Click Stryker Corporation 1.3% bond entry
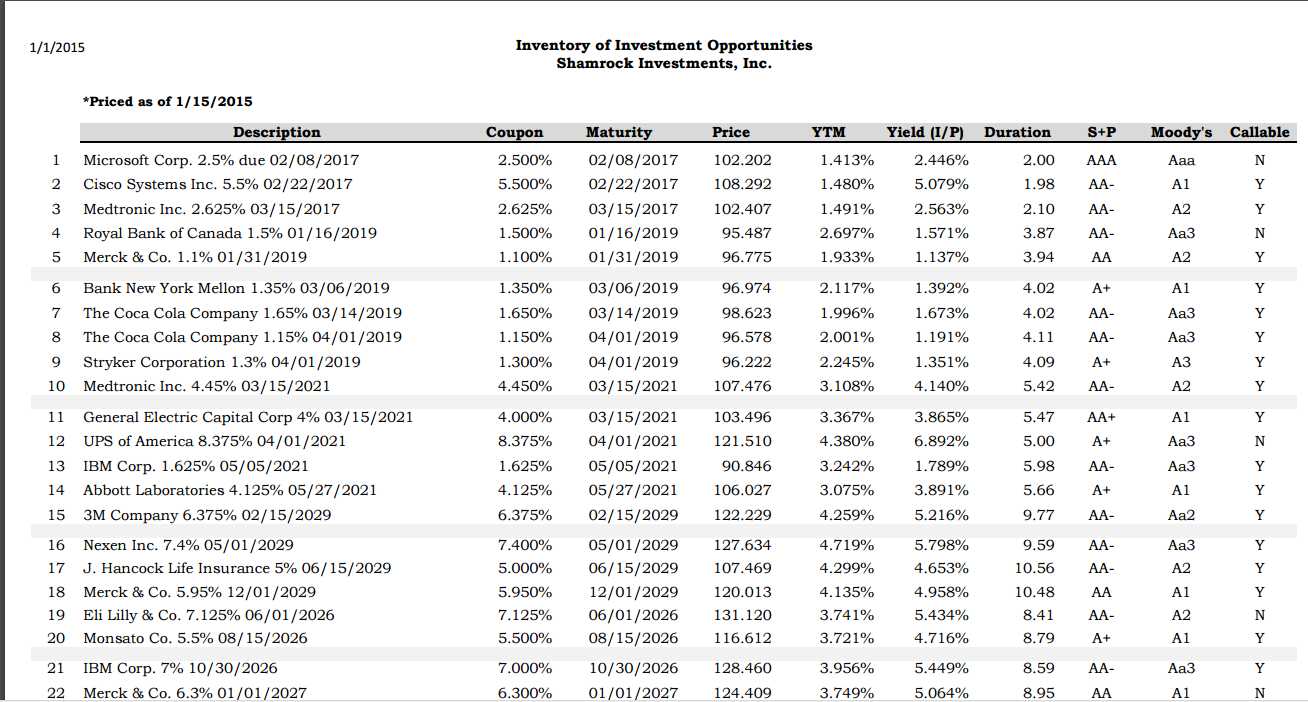 222,362
